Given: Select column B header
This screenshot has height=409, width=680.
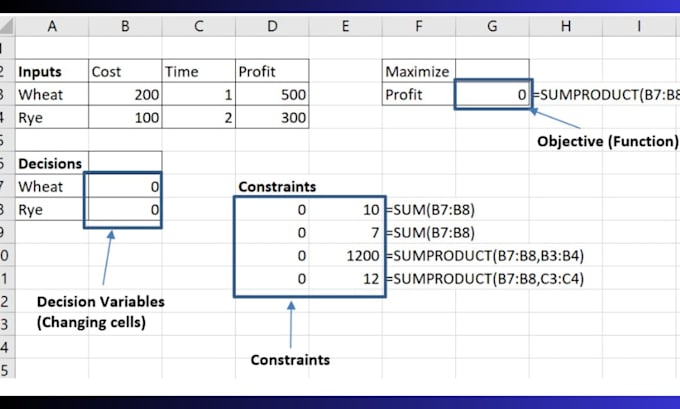Looking at the screenshot, I should 125,26.
